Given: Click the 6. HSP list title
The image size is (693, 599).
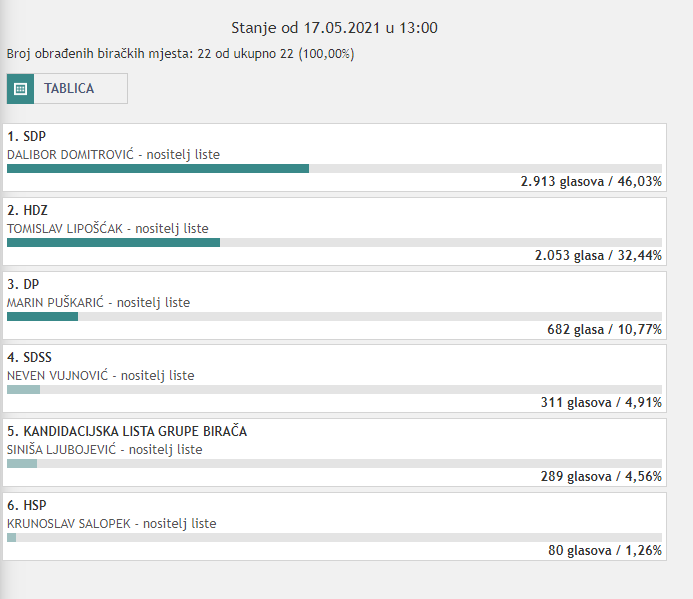Looking at the screenshot, I should pyautogui.click(x=27, y=505).
